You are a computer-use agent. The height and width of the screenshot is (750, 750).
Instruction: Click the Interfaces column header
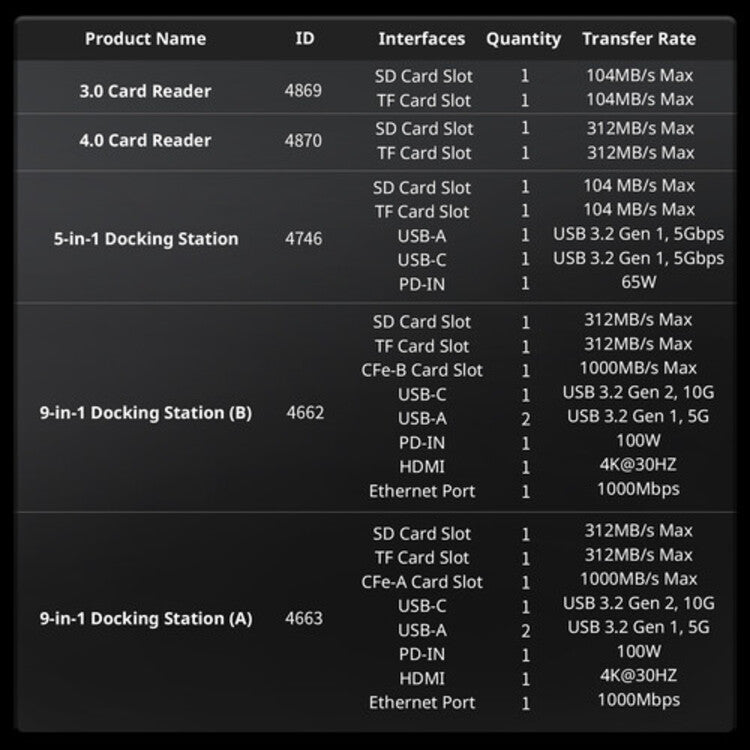(x=421, y=39)
